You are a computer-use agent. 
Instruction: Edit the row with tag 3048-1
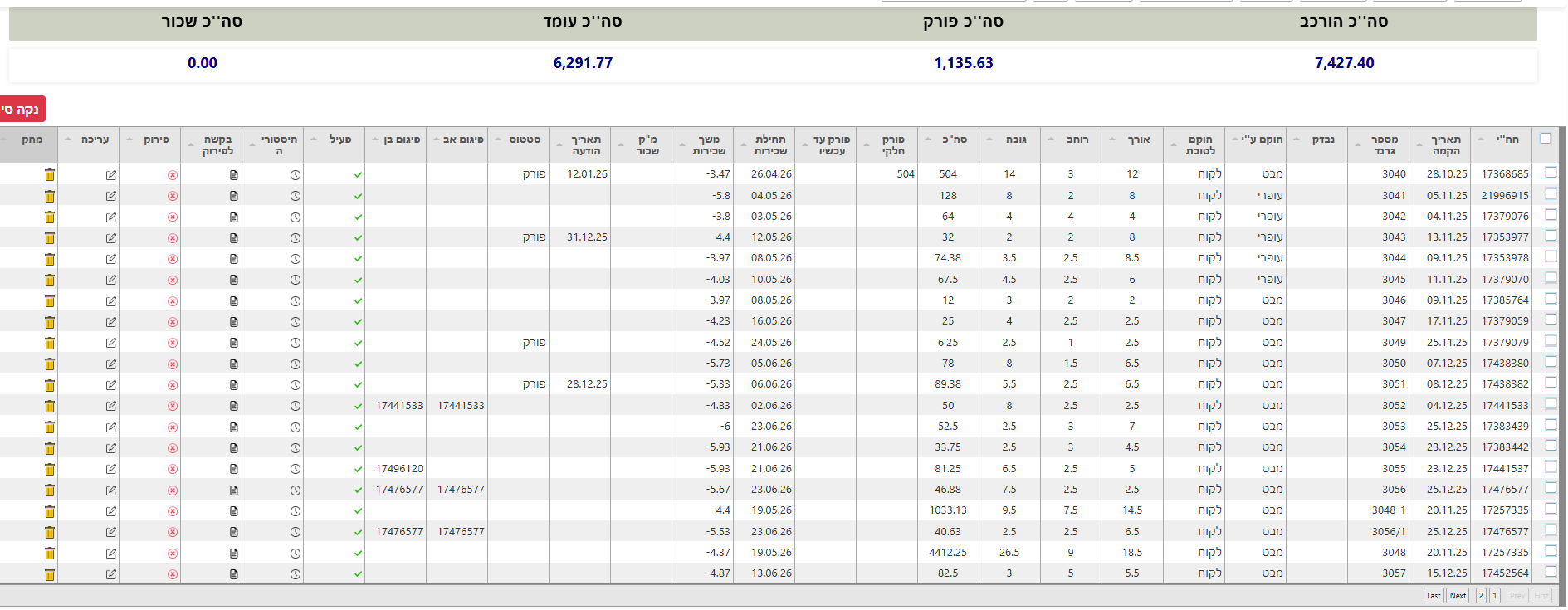click(x=111, y=511)
